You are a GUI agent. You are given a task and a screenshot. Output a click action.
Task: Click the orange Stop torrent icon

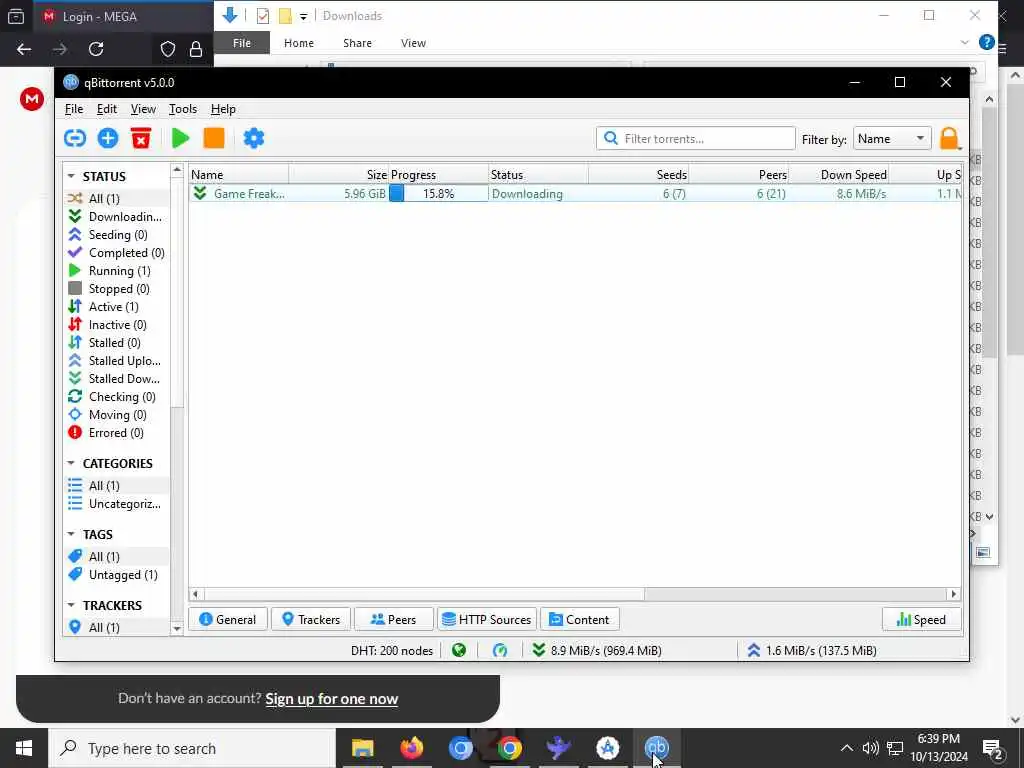tap(214, 138)
